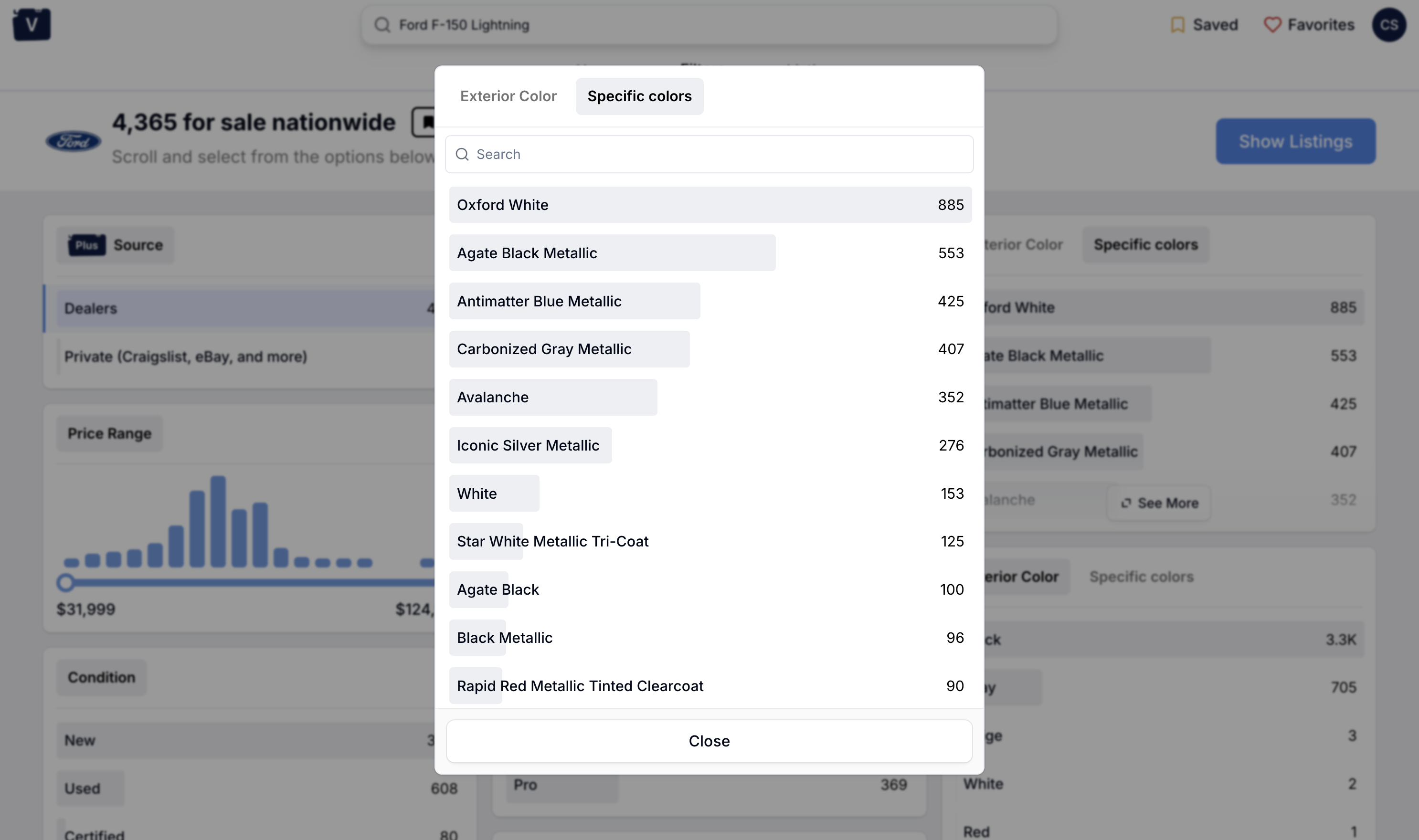Click the Ford F-150 Lightning search bar

pos(709,25)
